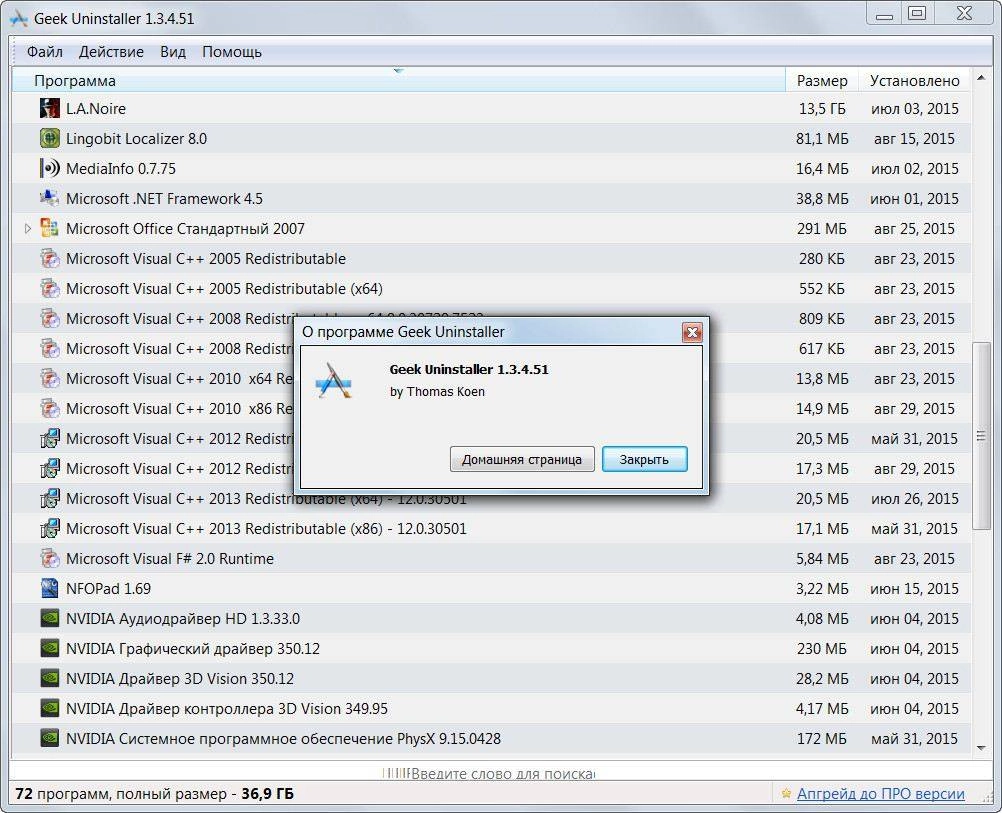Select Microsoft .NET Framework 4.5 text

coord(164,199)
